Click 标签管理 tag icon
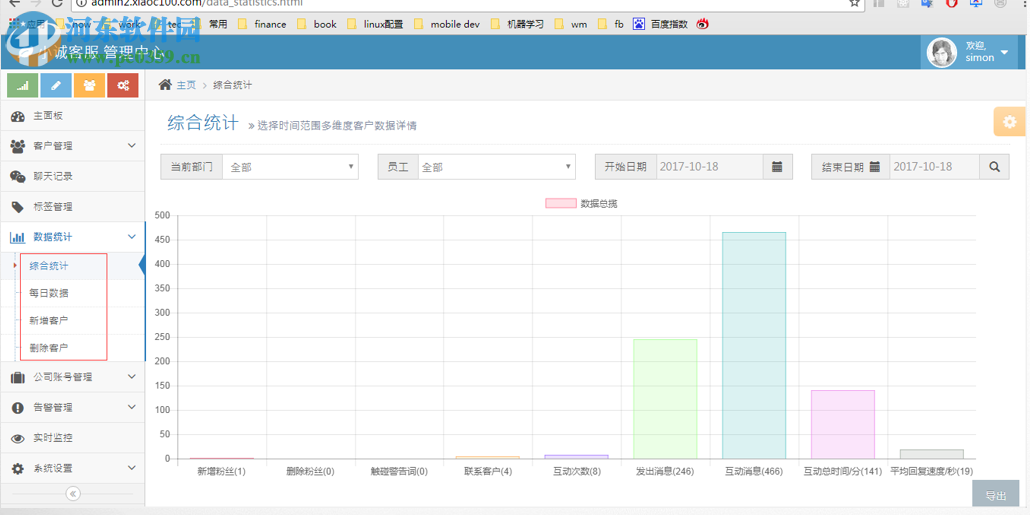1030x515 pixels. pos(18,207)
